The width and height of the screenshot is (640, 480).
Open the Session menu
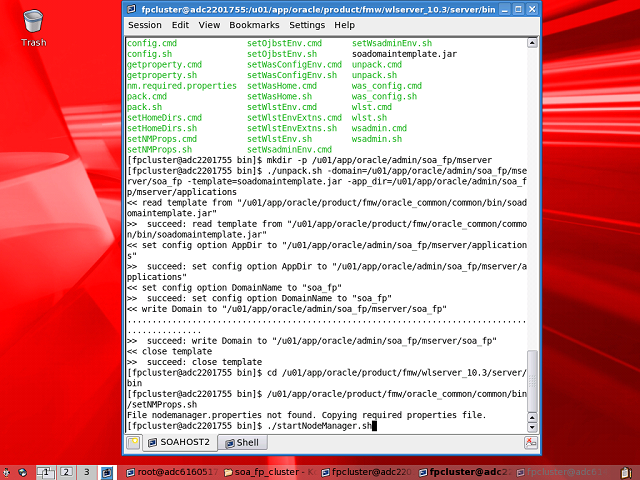pyautogui.click(x=144, y=25)
